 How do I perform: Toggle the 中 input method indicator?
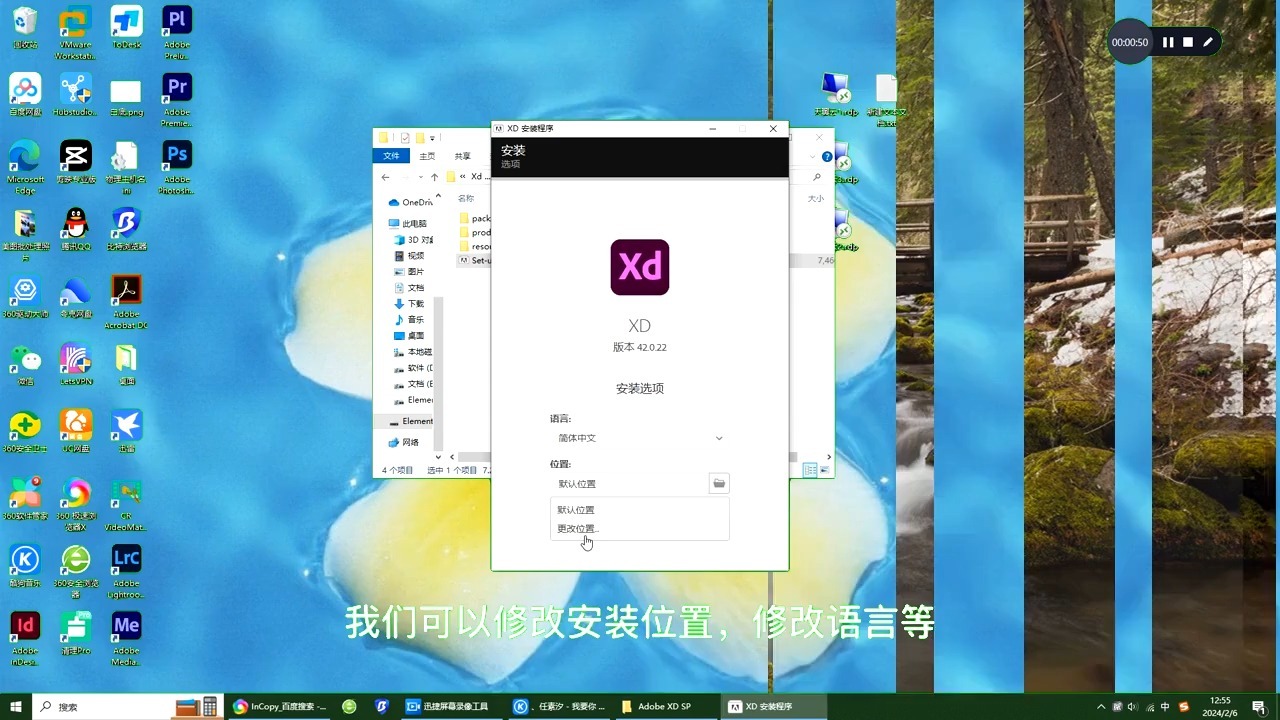[1165, 706]
